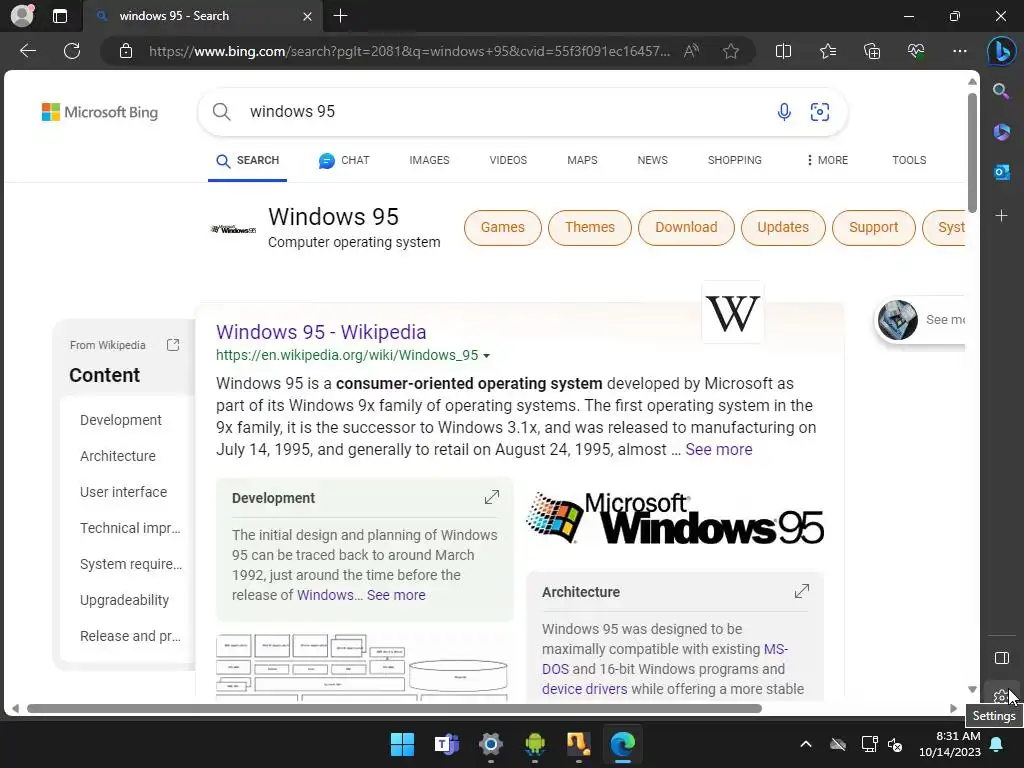Click the browser address bar URL
This screenshot has width=1024, height=768.
[x=409, y=51]
